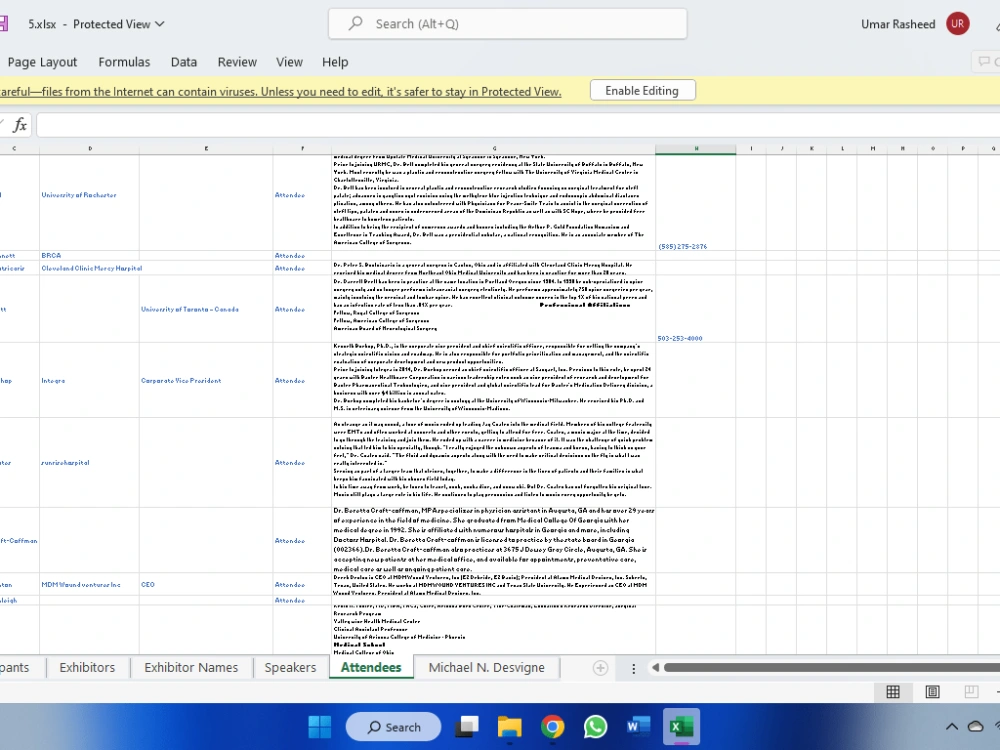Switch to the Exhibitors sheet tab
This screenshot has height=750, width=1000.
(x=87, y=667)
